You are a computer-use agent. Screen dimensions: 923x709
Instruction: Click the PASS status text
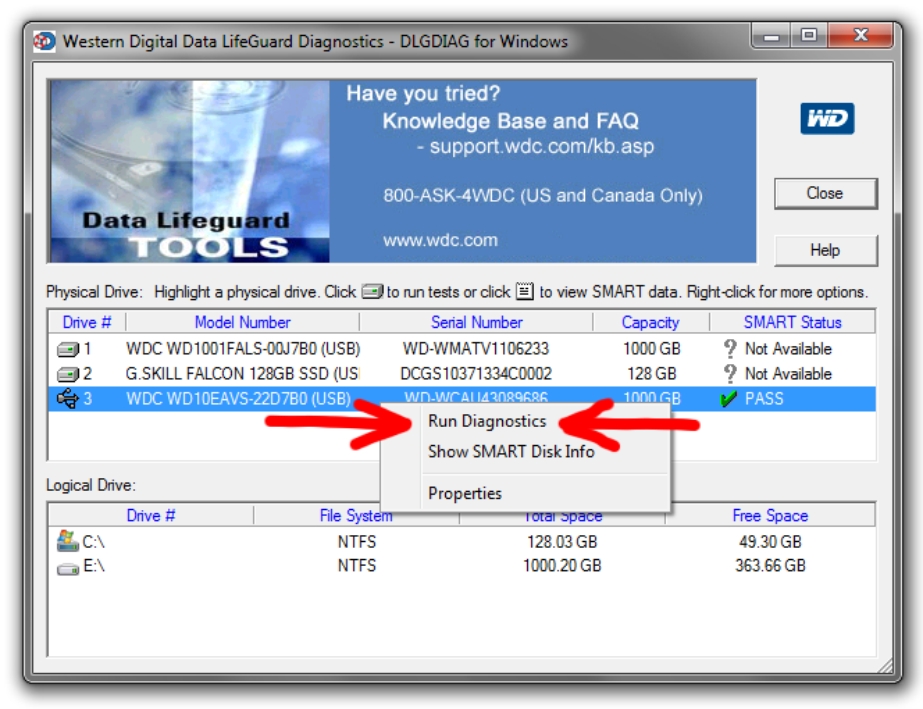coord(764,399)
